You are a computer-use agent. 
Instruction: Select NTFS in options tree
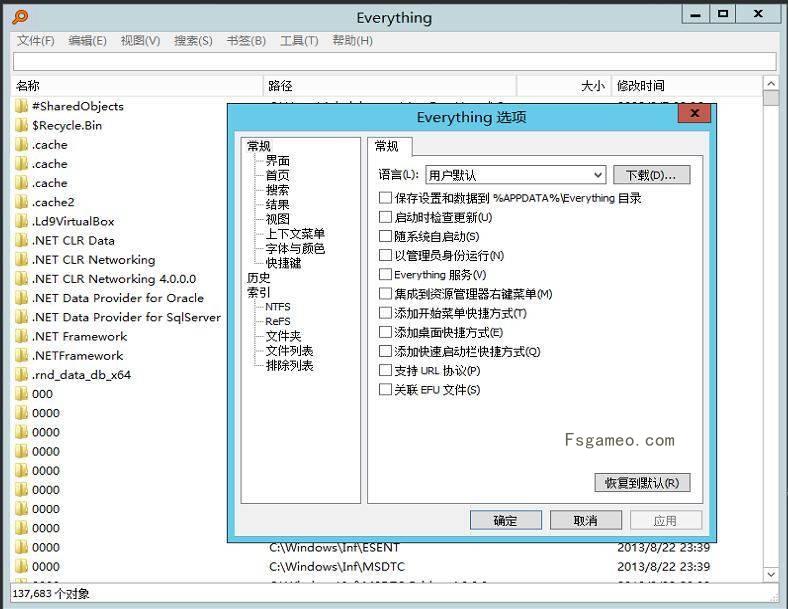pos(278,307)
